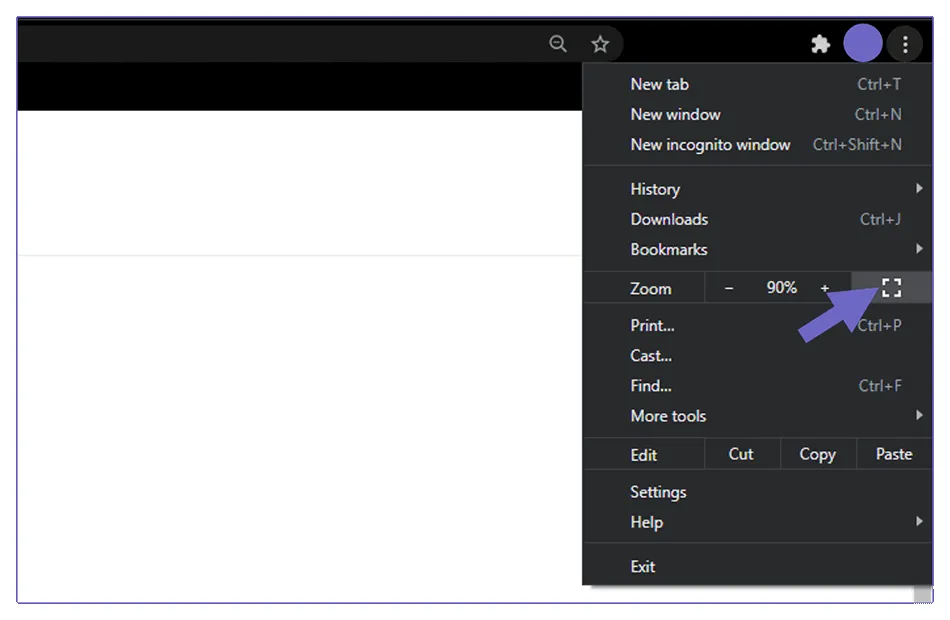This screenshot has height=620, width=950.
Task: Enter full screen via the Zoom row icon
Action: [x=891, y=287]
